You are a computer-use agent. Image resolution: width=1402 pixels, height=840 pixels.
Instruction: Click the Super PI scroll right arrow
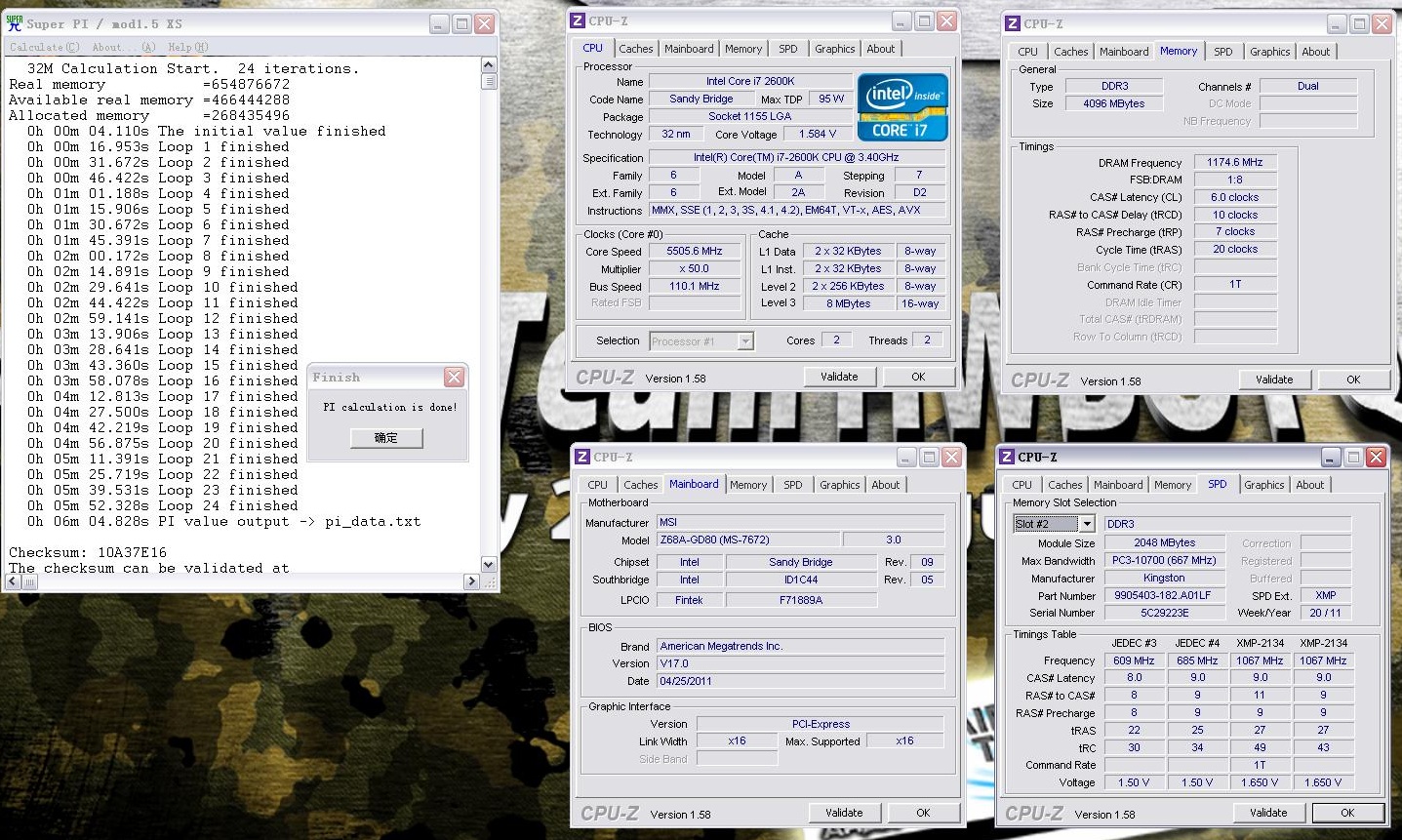(x=471, y=581)
